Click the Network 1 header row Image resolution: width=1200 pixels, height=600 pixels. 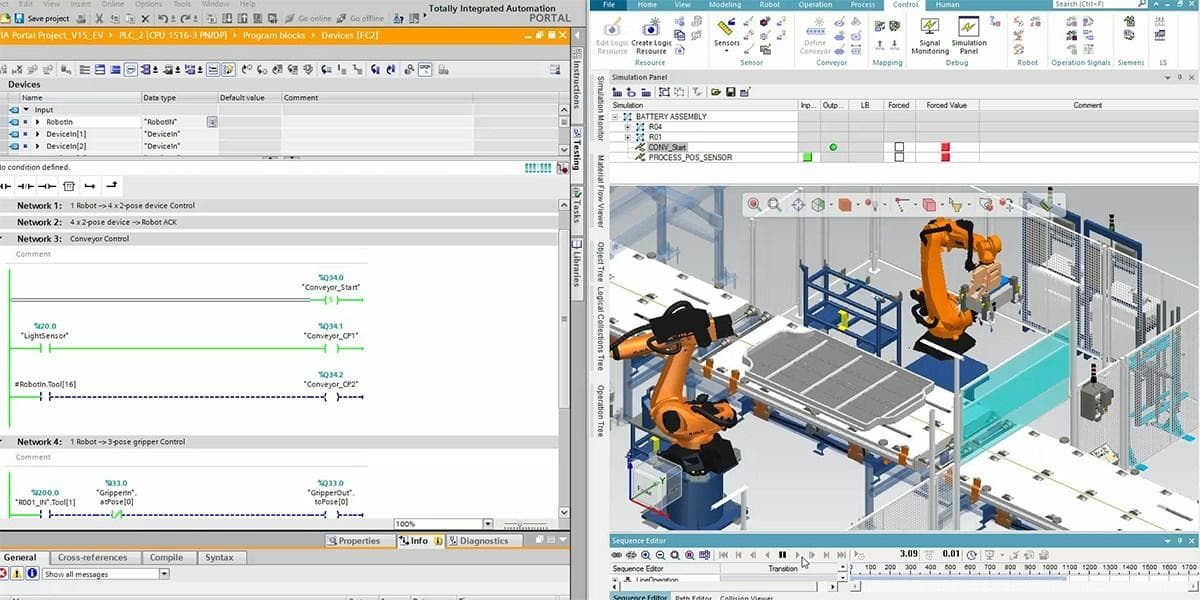(x=280, y=205)
